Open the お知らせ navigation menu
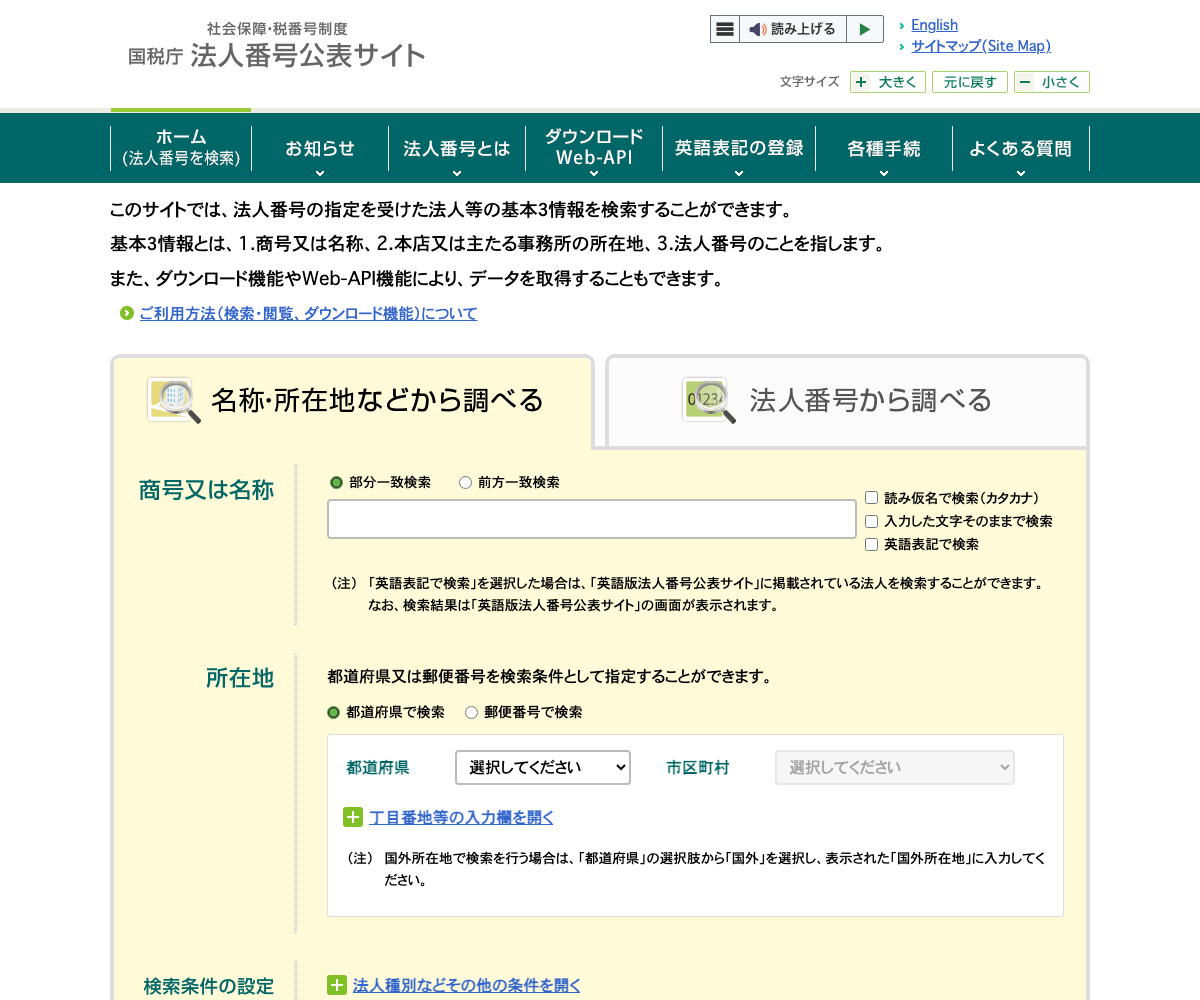Viewport: 1200px width, 1000px height. (320, 148)
